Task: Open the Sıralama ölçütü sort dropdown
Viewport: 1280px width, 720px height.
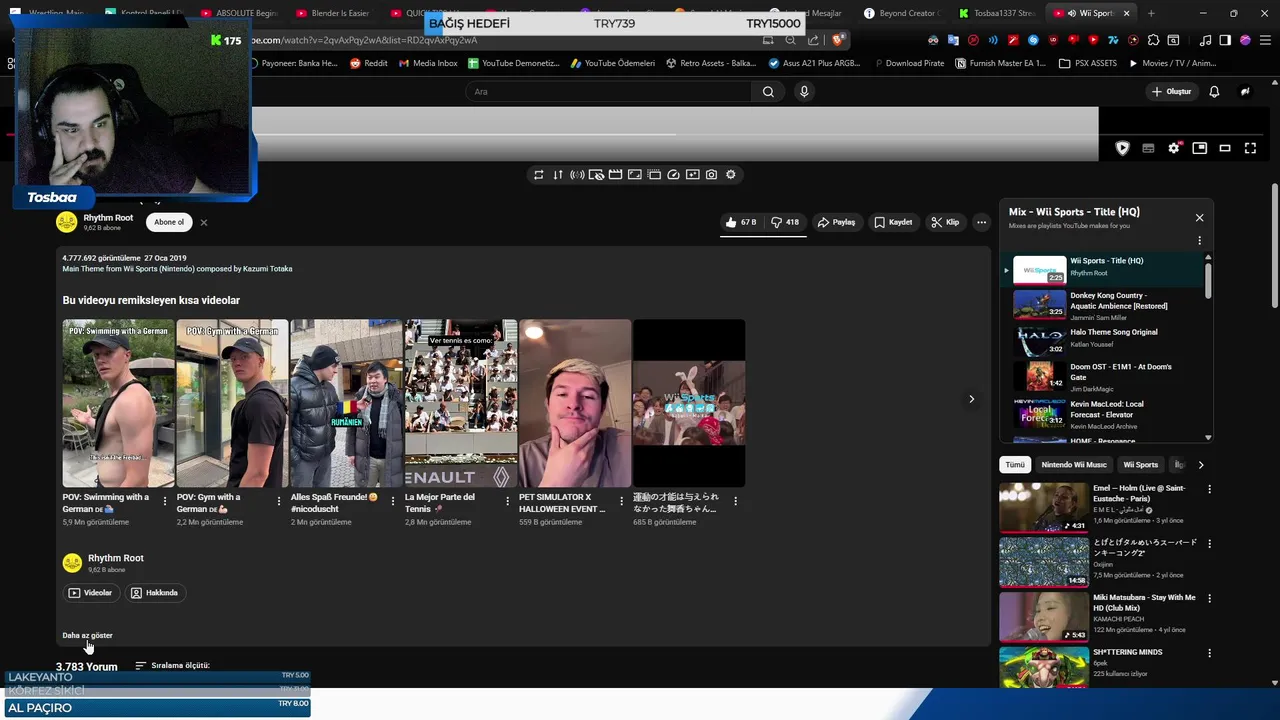Action: (172, 665)
